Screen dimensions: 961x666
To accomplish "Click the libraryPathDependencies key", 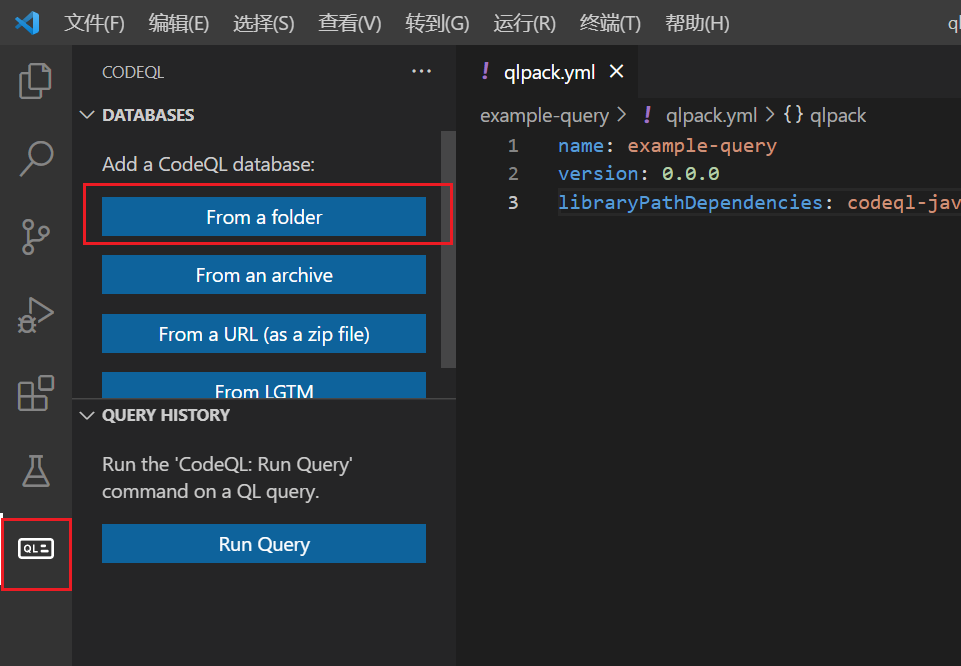I will [690, 203].
